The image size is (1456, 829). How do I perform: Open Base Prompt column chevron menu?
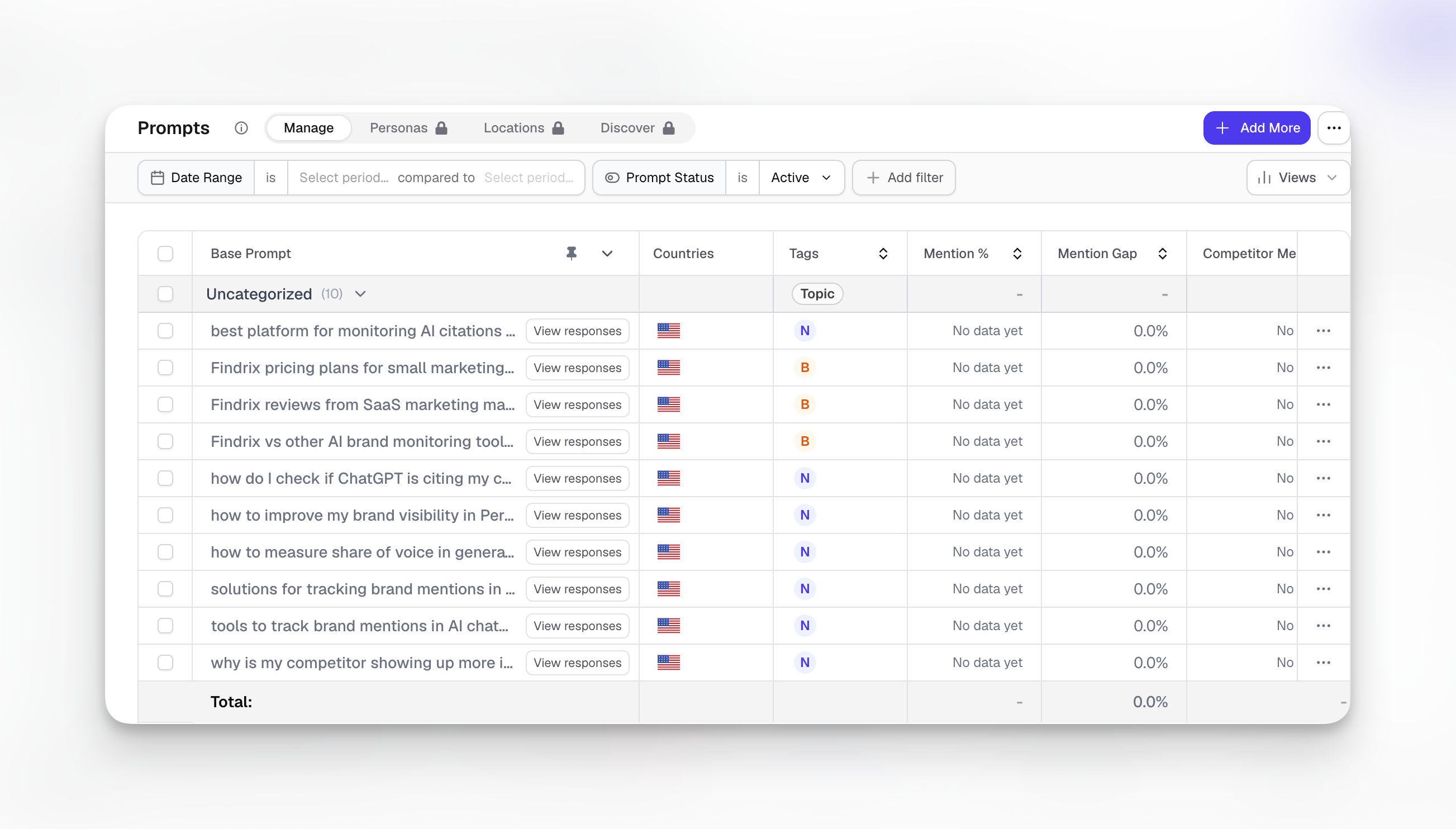click(607, 254)
